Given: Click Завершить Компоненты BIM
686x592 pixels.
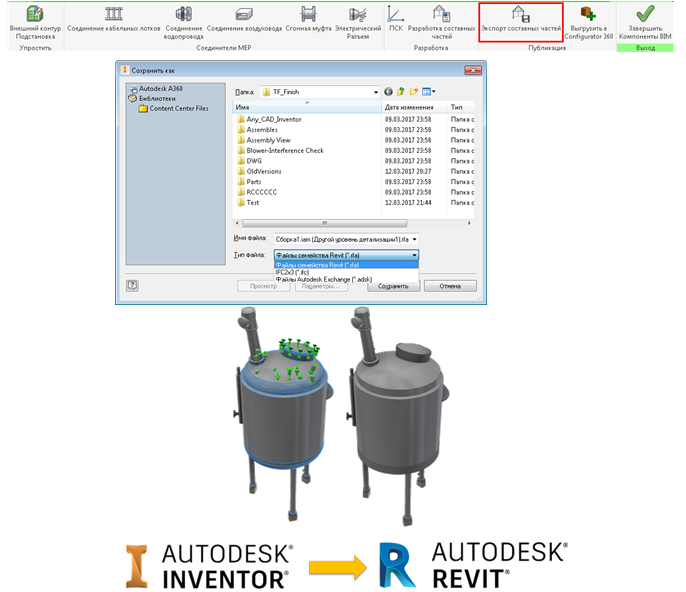Looking at the screenshot, I should 645,22.
